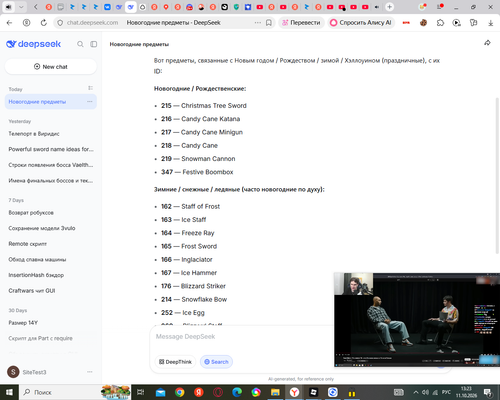Screen dimensions: 500x400
Task: Collapse the DeepSeek sidebar panel icon
Action: 94,44
